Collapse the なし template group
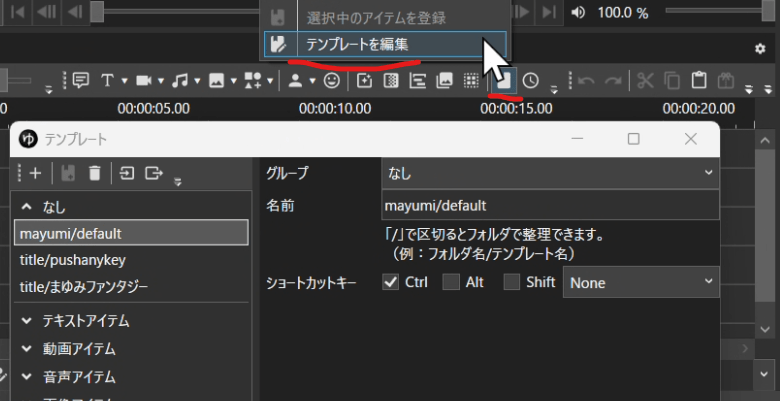780x401 pixels. (27, 206)
